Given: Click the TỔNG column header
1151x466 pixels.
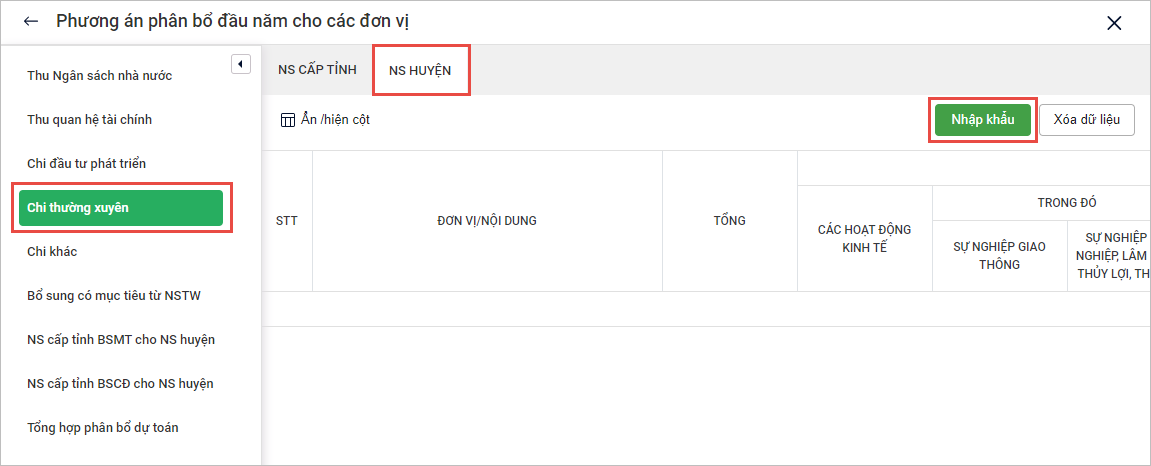Looking at the screenshot, I should coord(729,221).
